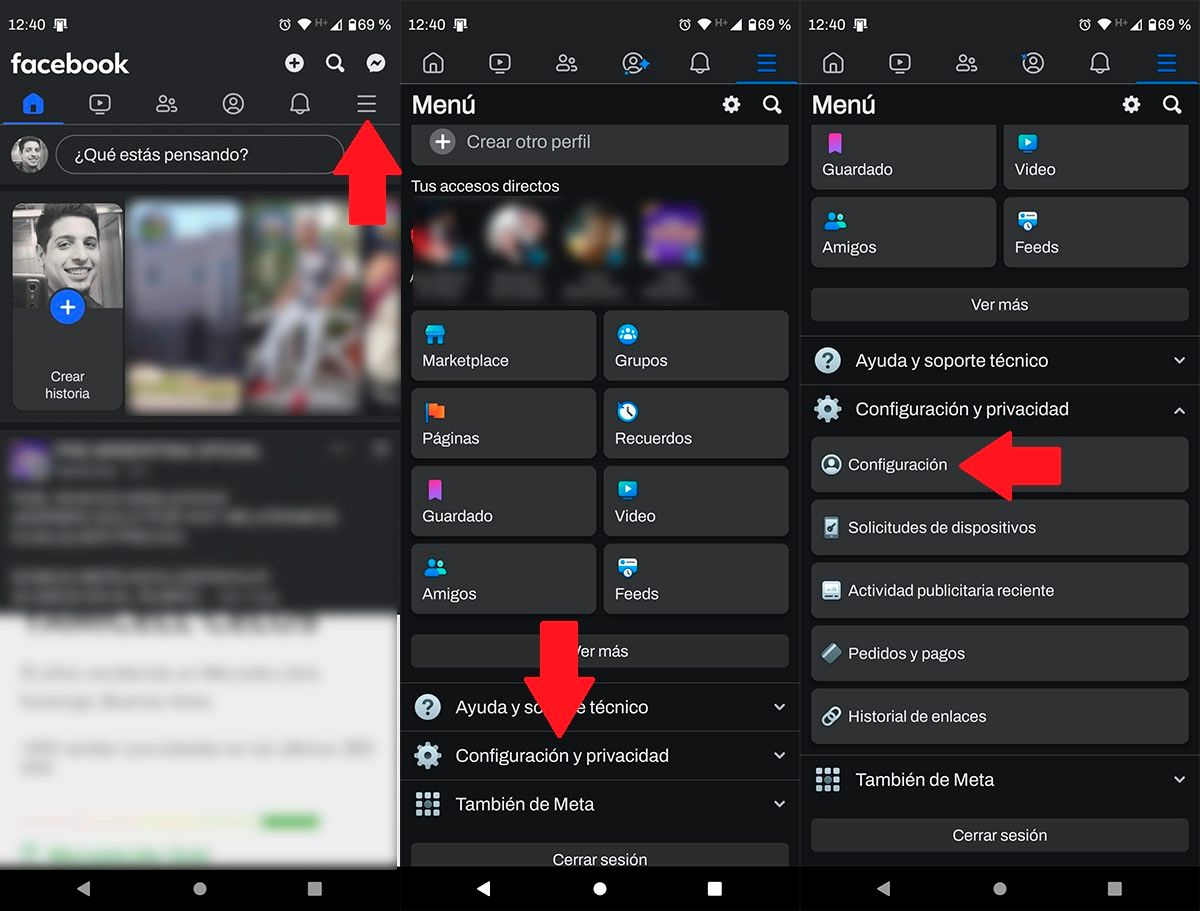Viewport: 1200px width, 911px height.
Task: Tap Friends icon in the middle screen's top bar
Action: point(567,63)
